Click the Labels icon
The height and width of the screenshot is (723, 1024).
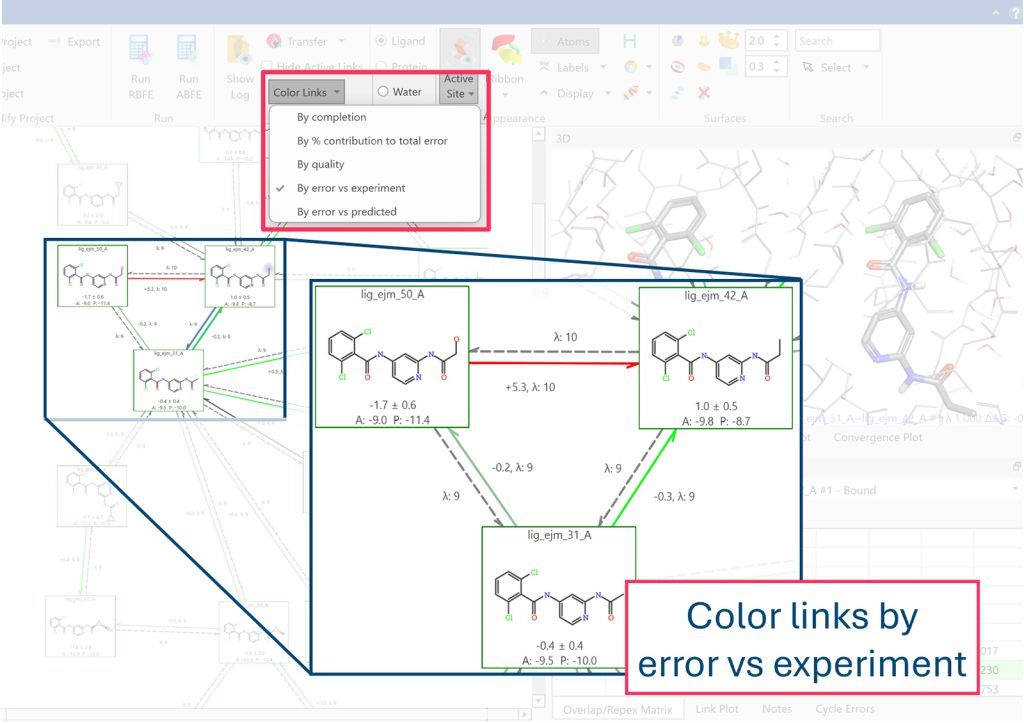pos(544,67)
